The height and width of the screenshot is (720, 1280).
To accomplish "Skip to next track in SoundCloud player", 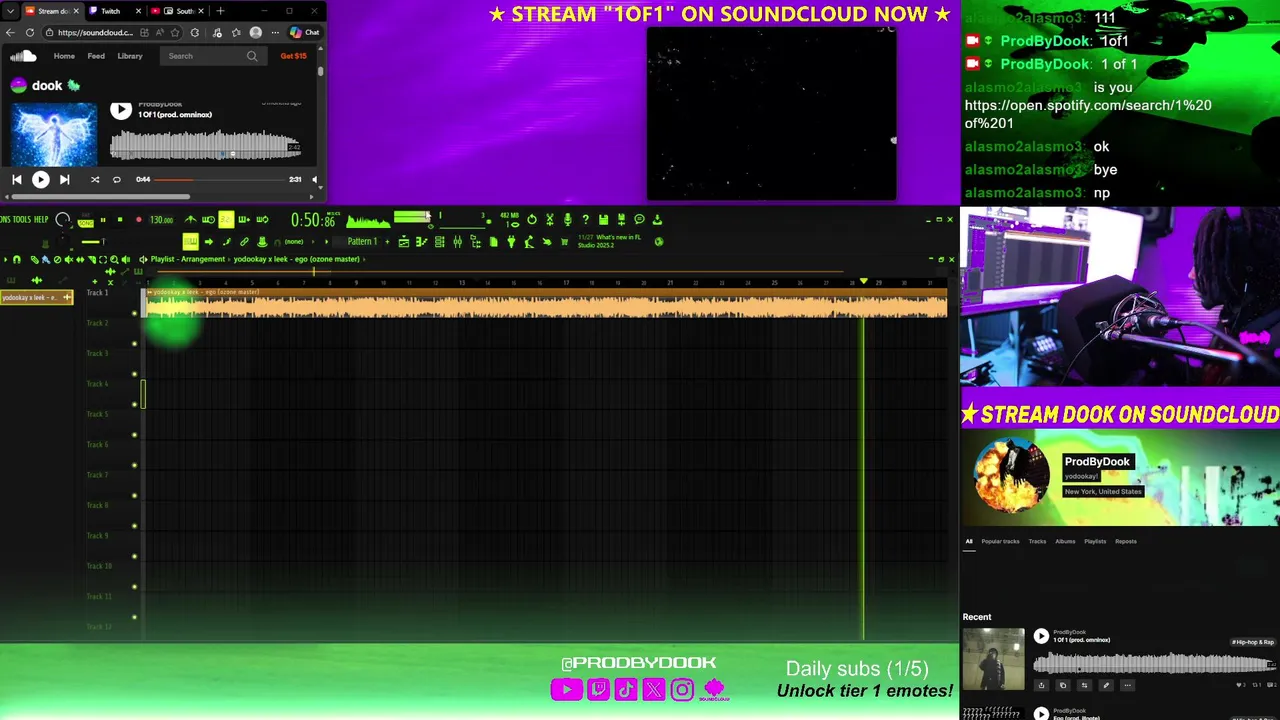I will click(x=64, y=179).
